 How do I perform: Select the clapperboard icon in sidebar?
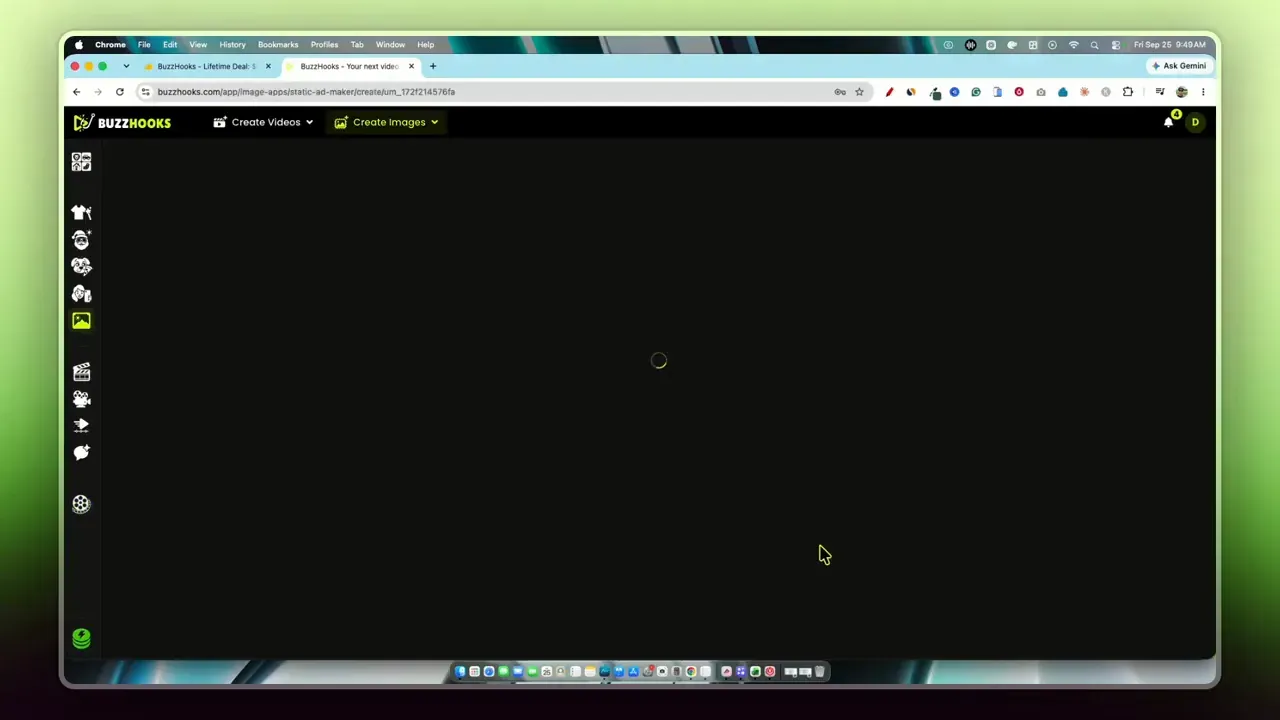pyautogui.click(x=81, y=372)
